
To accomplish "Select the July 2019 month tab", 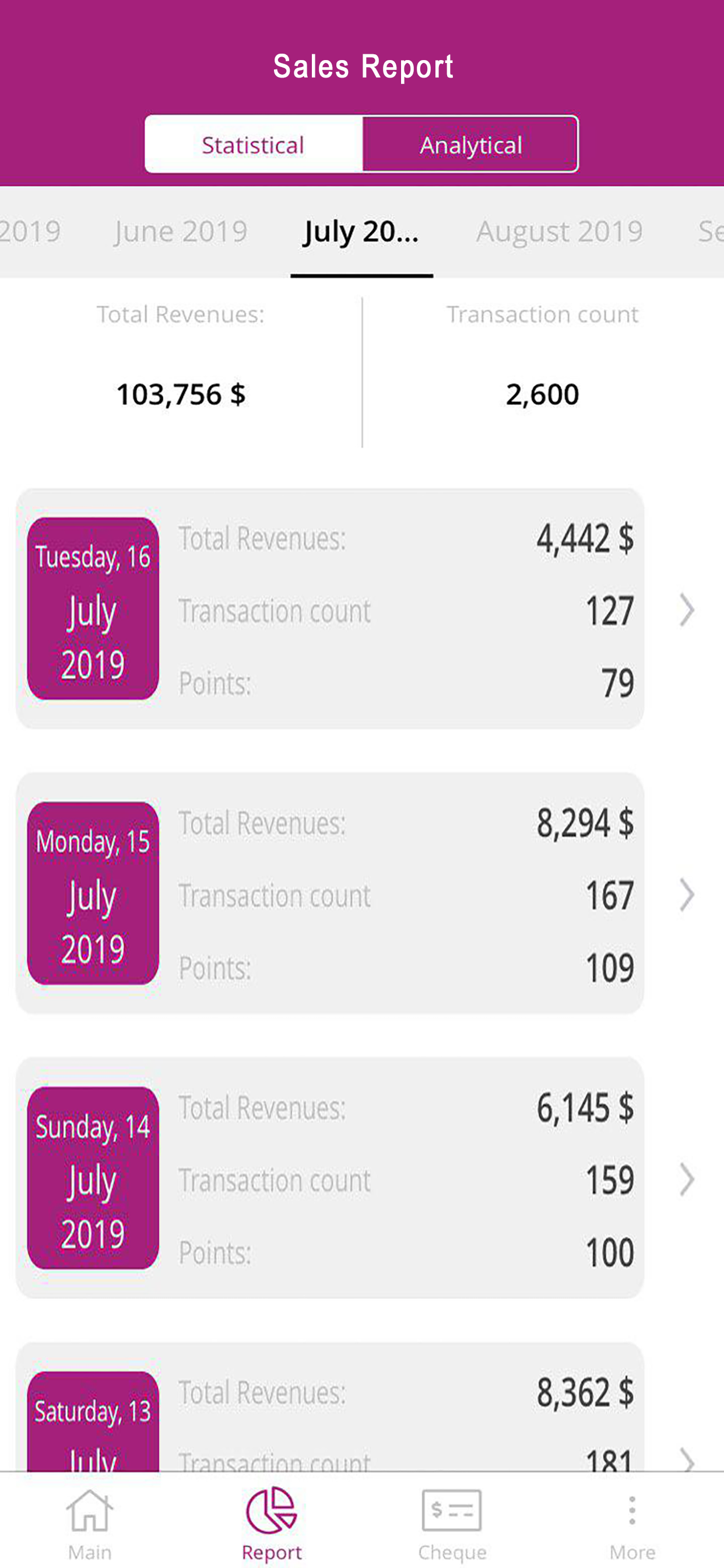I will coord(361,232).
